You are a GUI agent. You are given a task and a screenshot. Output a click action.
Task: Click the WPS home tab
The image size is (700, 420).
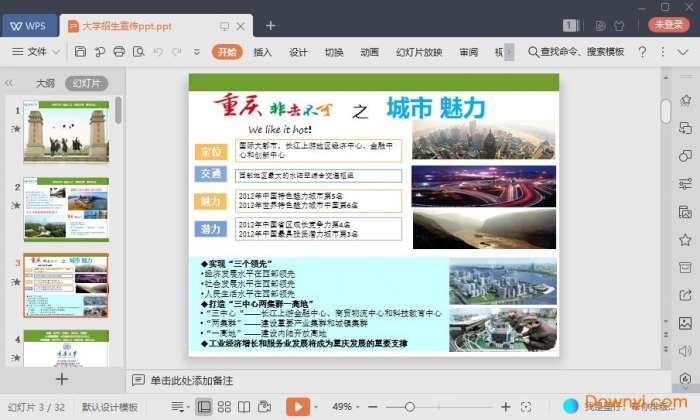29,25
